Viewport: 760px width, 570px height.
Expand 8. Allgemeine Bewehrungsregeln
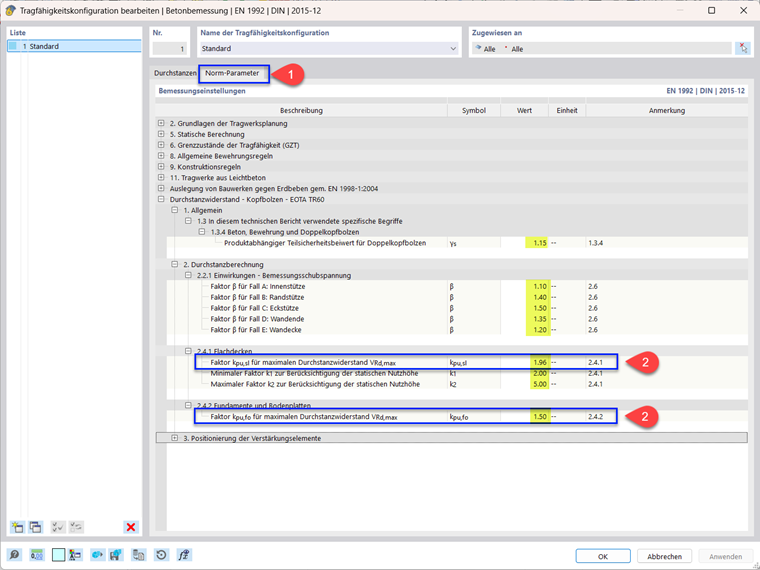(x=161, y=156)
